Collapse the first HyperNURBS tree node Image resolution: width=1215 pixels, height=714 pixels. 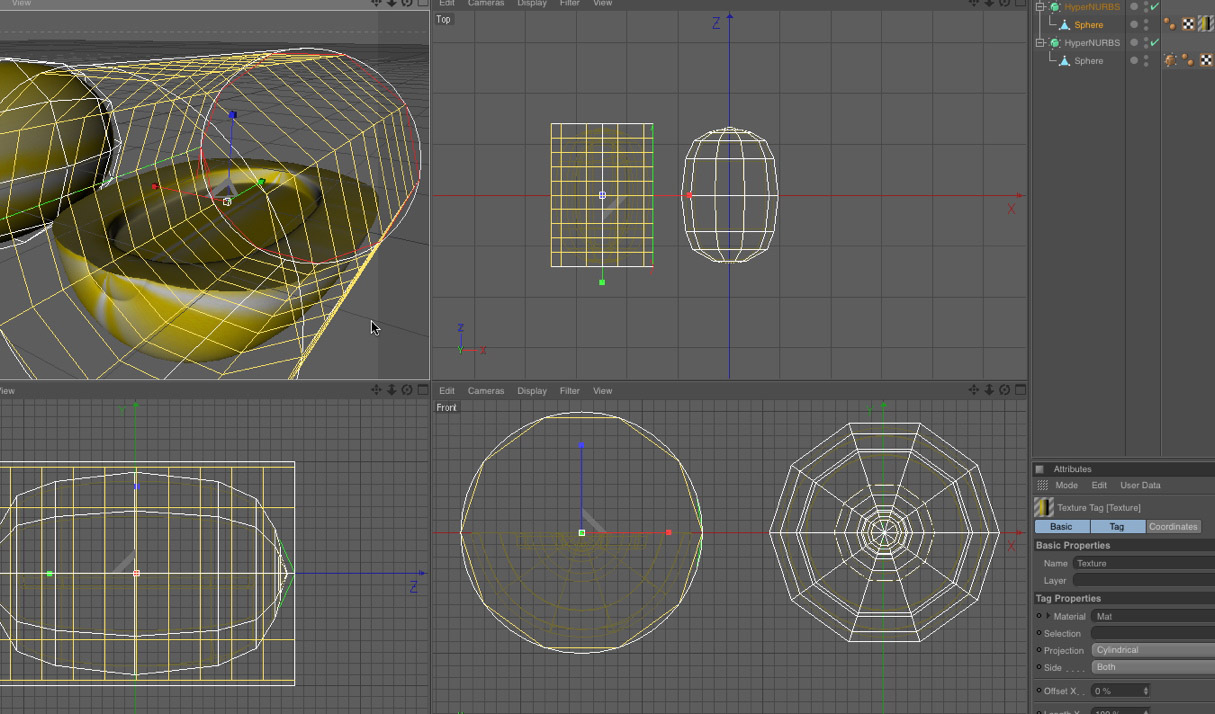point(1040,7)
